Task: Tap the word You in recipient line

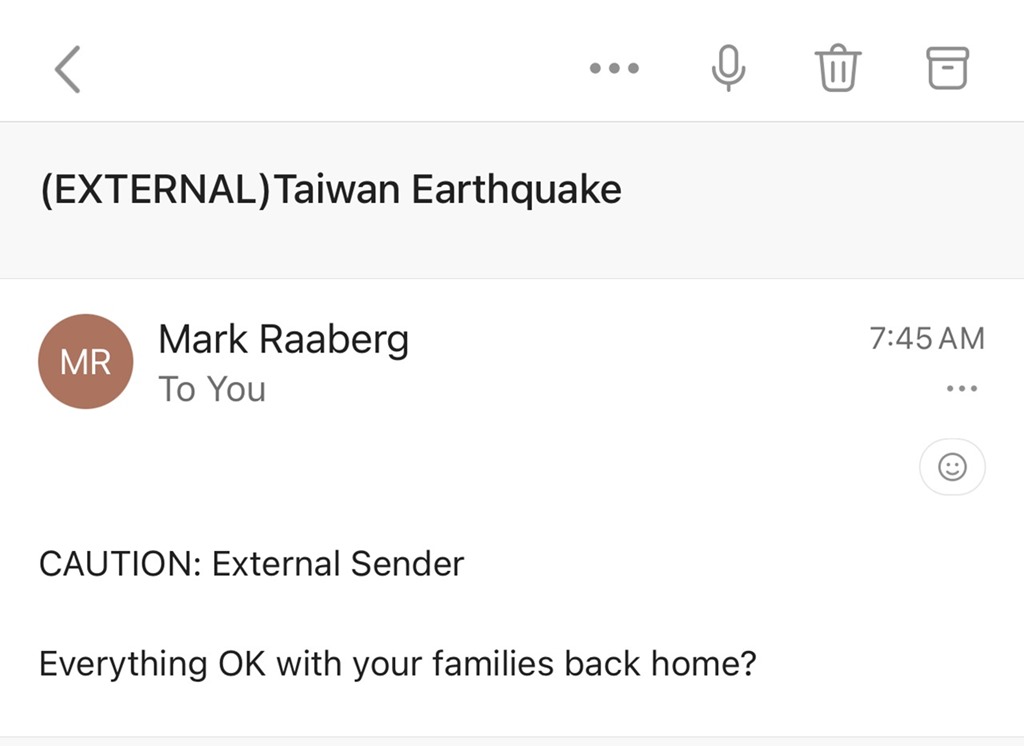Action: (236, 389)
